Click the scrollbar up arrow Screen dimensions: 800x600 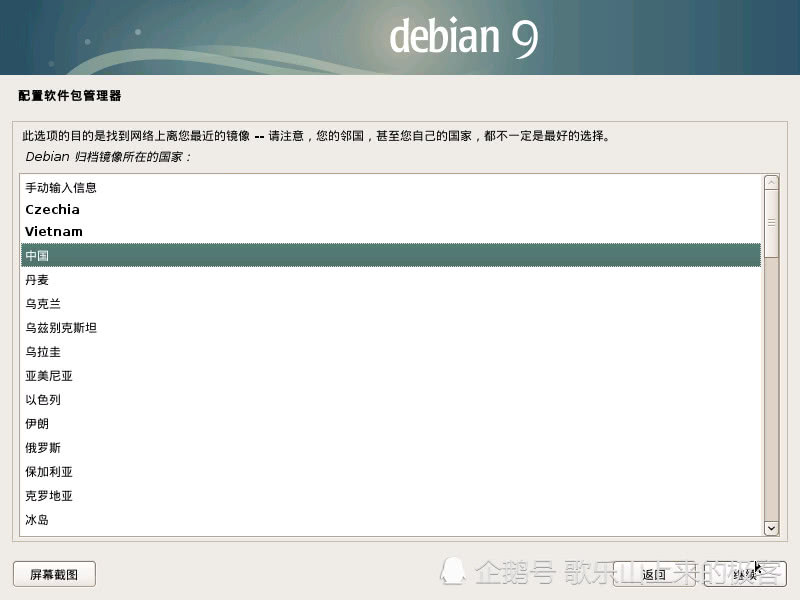coord(771,183)
